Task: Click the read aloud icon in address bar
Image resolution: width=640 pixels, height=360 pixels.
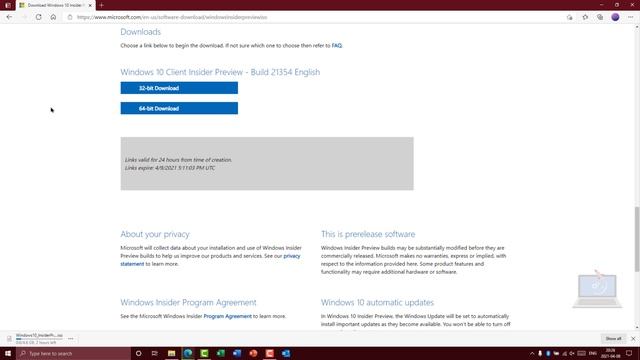Action: pyautogui.click(x=569, y=17)
